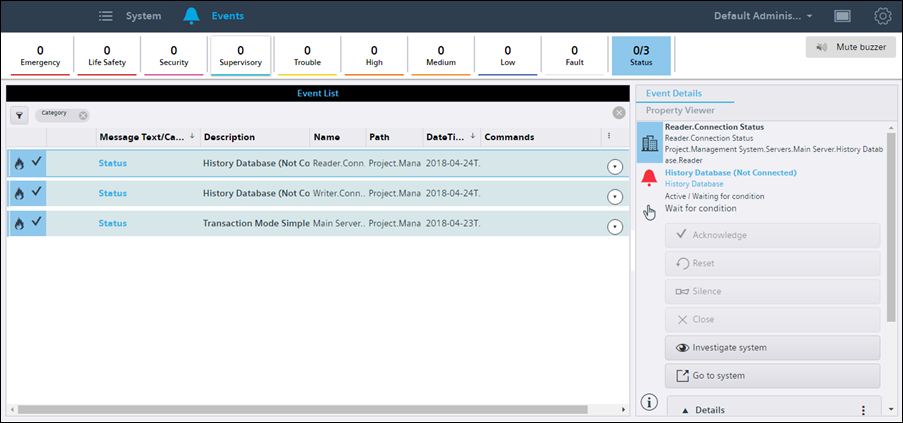The height and width of the screenshot is (423, 903).
Task: Toggle the checkmark on the third event row
Action: (x=37, y=222)
